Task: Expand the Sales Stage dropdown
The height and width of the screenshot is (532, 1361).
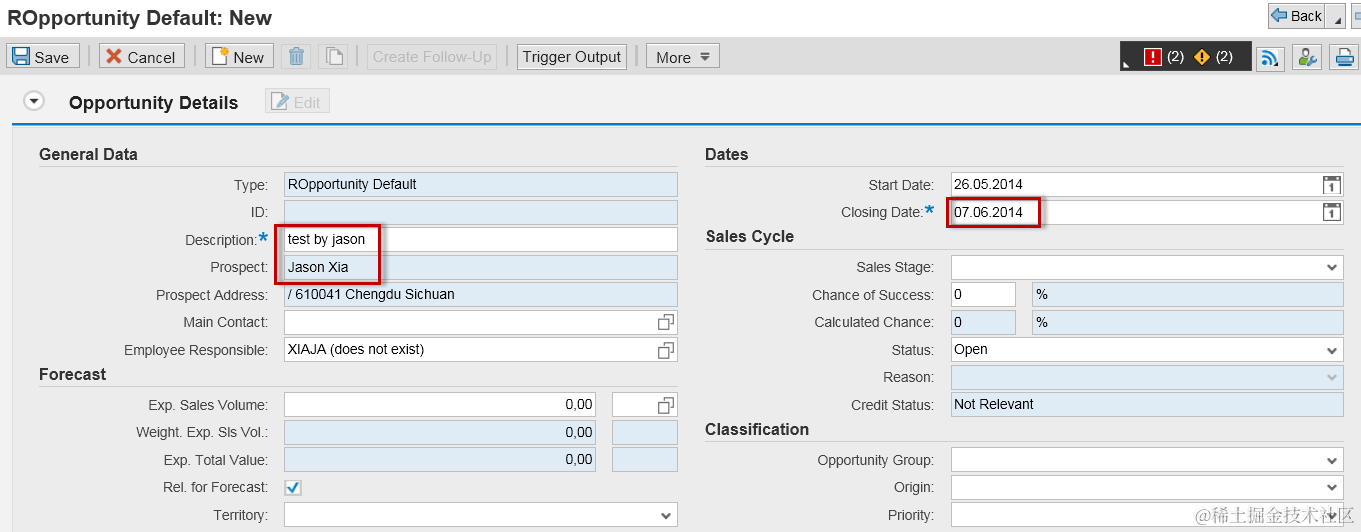Action: (x=1332, y=267)
